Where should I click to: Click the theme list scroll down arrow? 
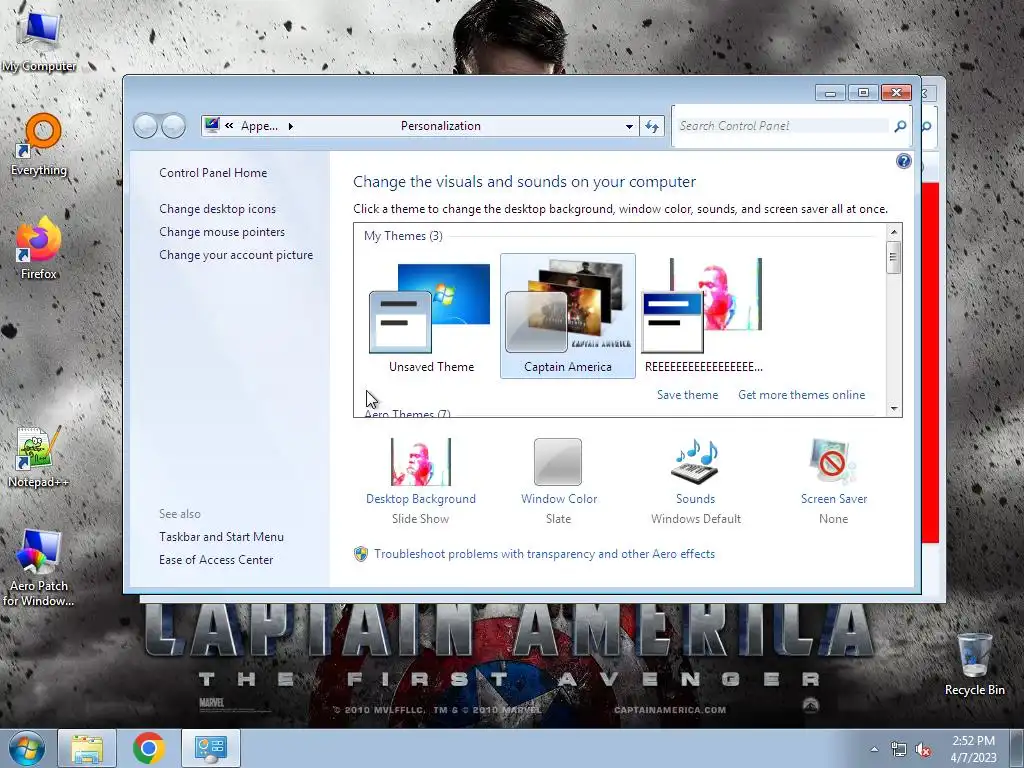click(x=893, y=409)
